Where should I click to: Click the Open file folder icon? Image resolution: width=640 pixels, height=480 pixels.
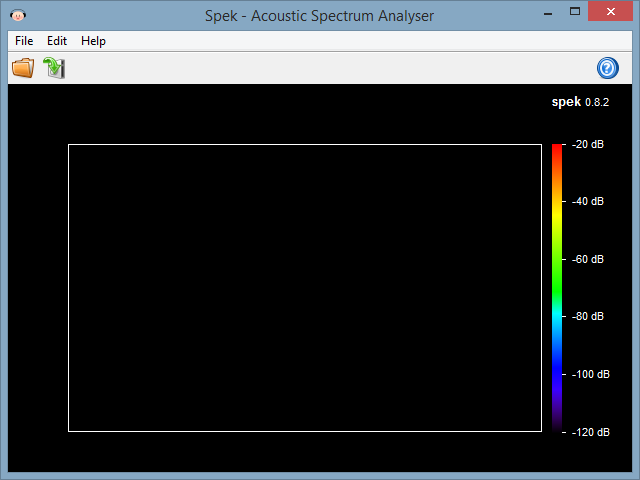point(23,68)
